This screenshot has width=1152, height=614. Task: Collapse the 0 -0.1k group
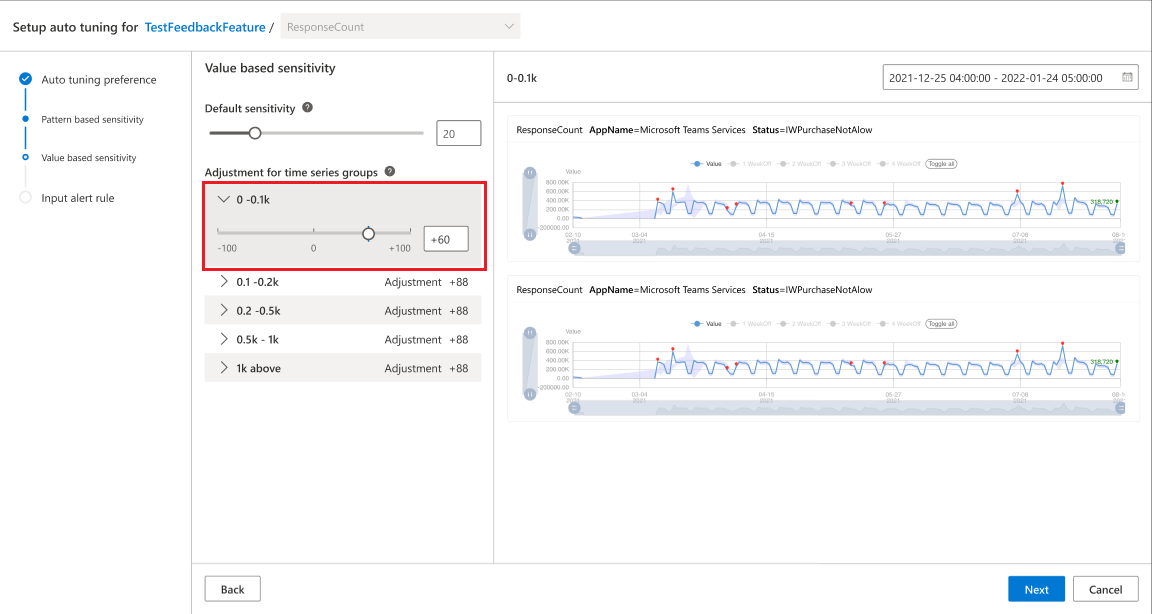224,199
